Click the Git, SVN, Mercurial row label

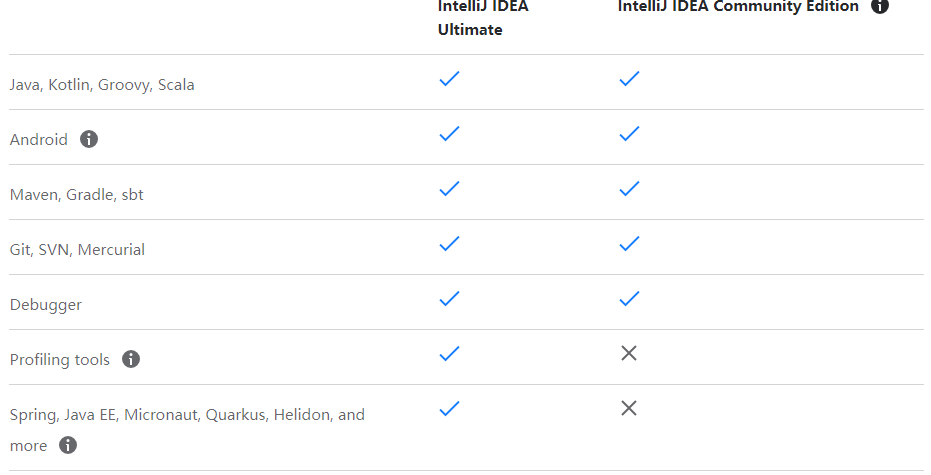(x=77, y=249)
